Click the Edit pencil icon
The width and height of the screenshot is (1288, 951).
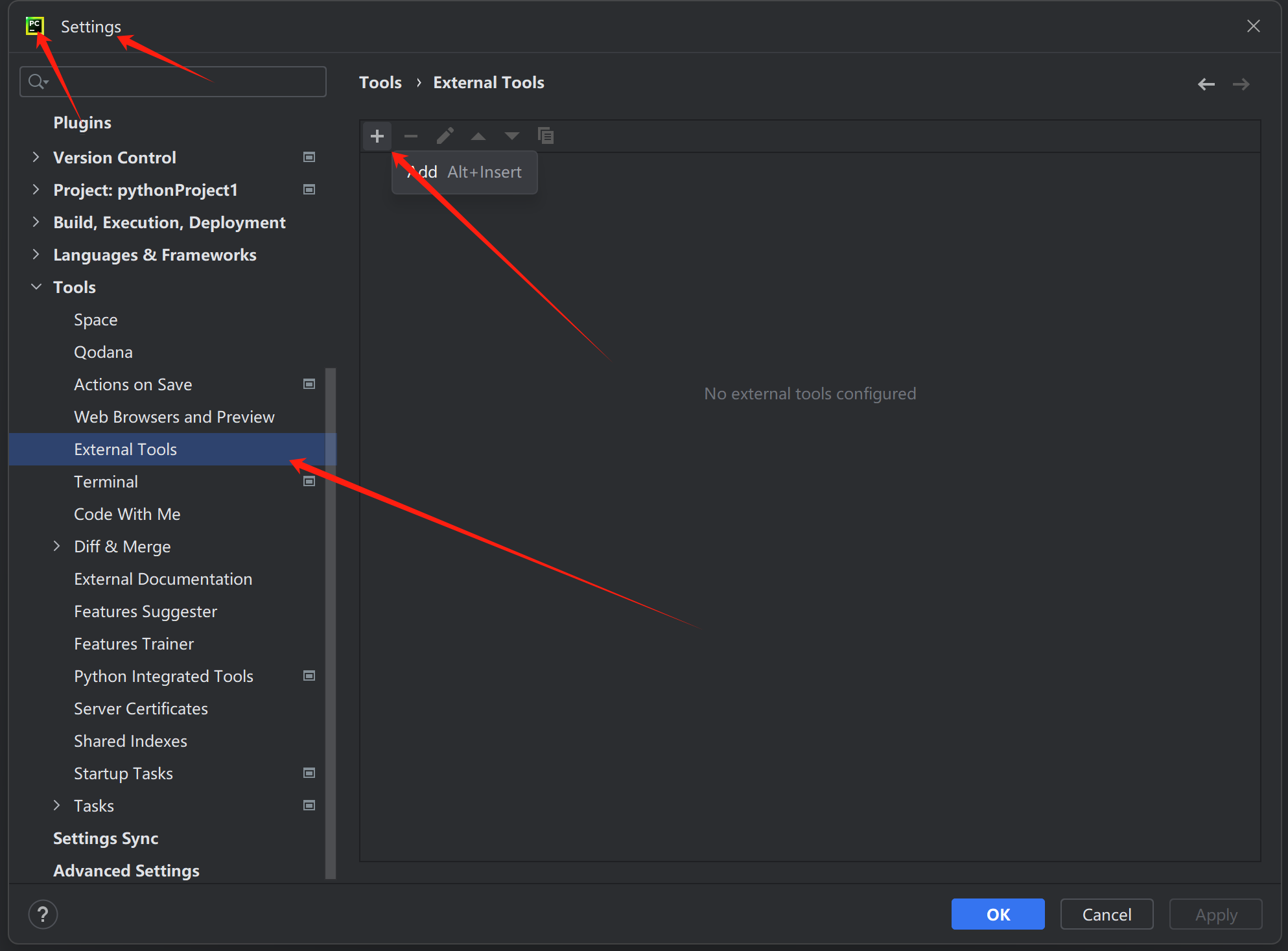(x=445, y=136)
